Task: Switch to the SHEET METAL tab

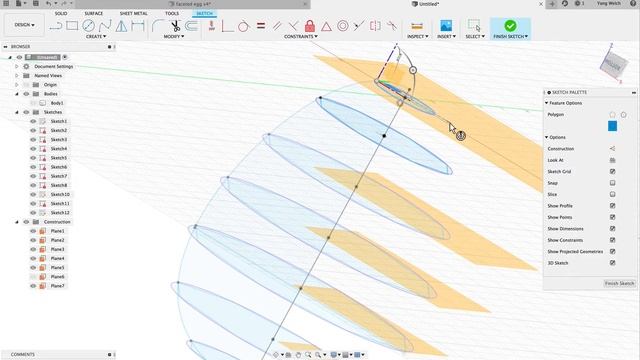Action: click(x=133, y=13)
